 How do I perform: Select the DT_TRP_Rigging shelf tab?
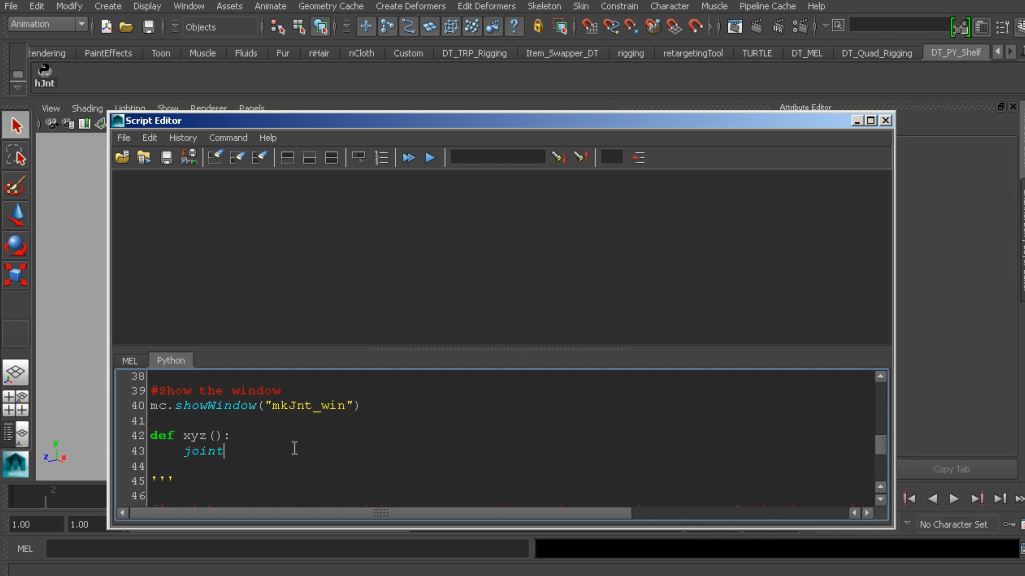coord(474,53)
